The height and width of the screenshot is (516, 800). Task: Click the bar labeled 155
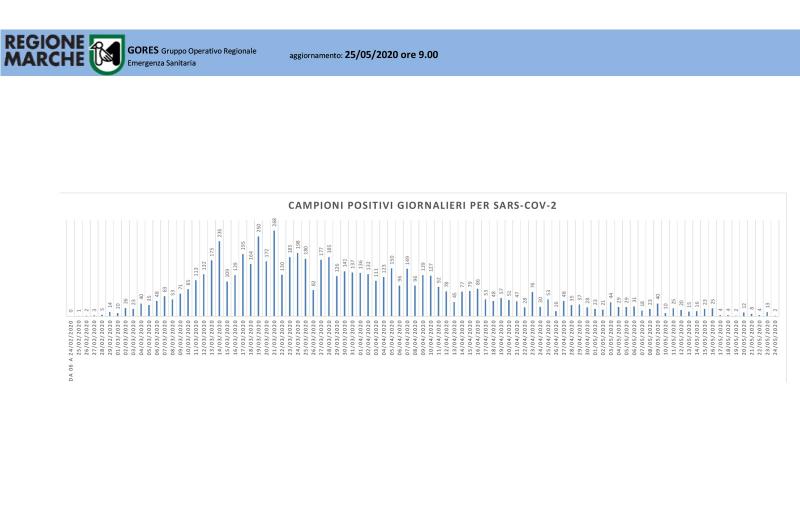392,292
